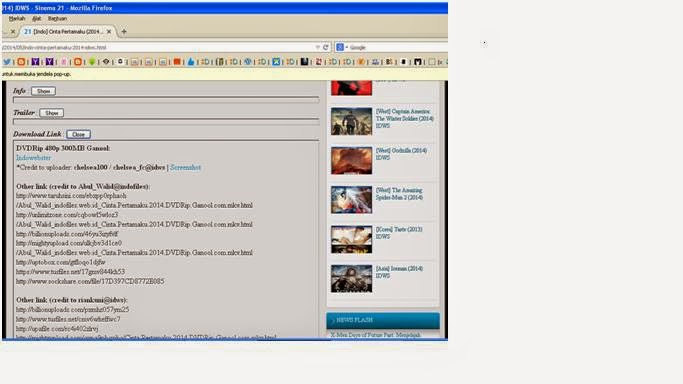The height and width of the screenshot is (384, 683).
Task: Open the billionuploads.com pzmhz link
Action: pyautogui.click(x=72, y=310)
